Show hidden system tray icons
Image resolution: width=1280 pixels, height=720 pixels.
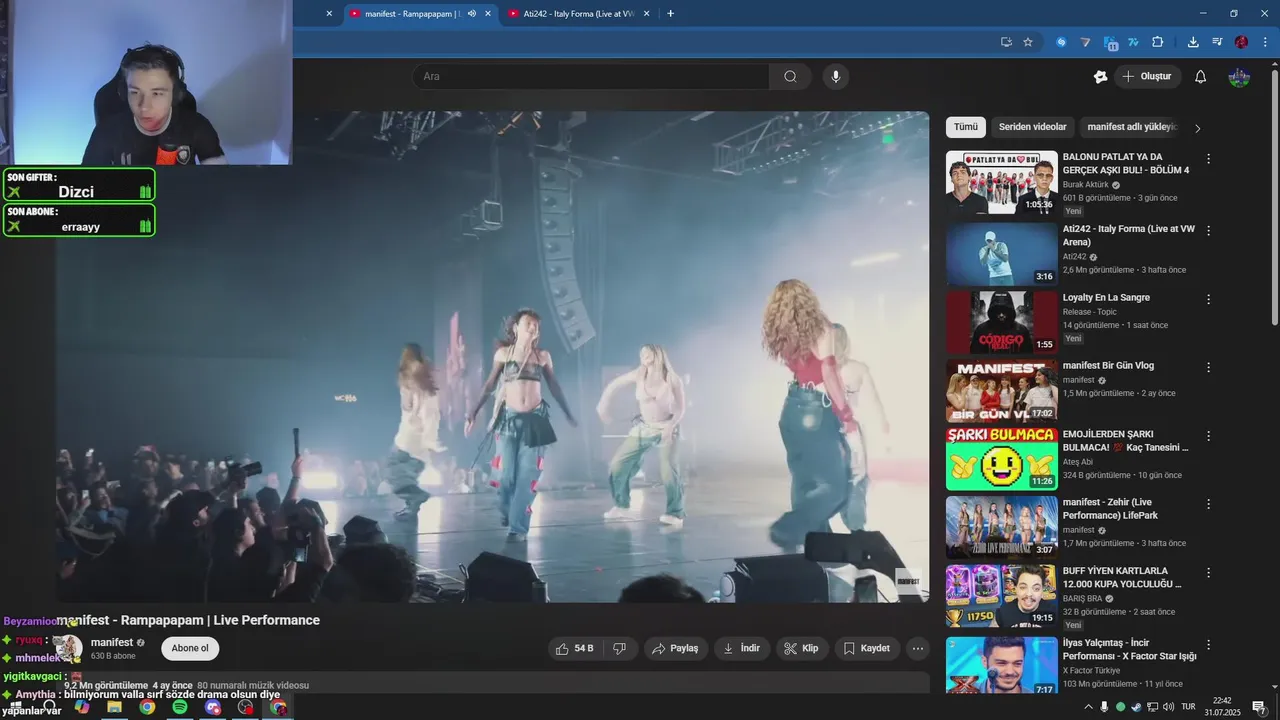[x=1088, y=707]
